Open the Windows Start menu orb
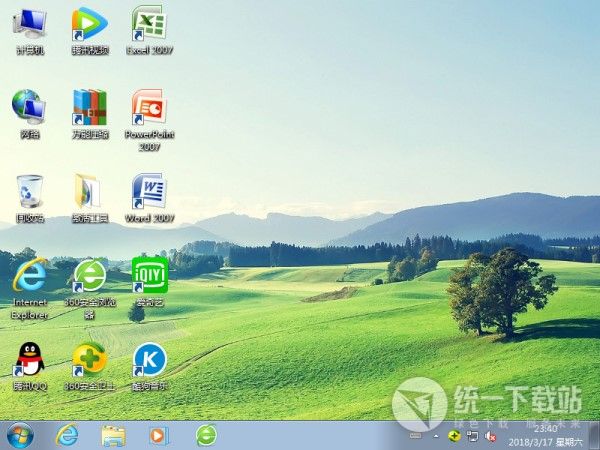 click(x=20, y=436)
